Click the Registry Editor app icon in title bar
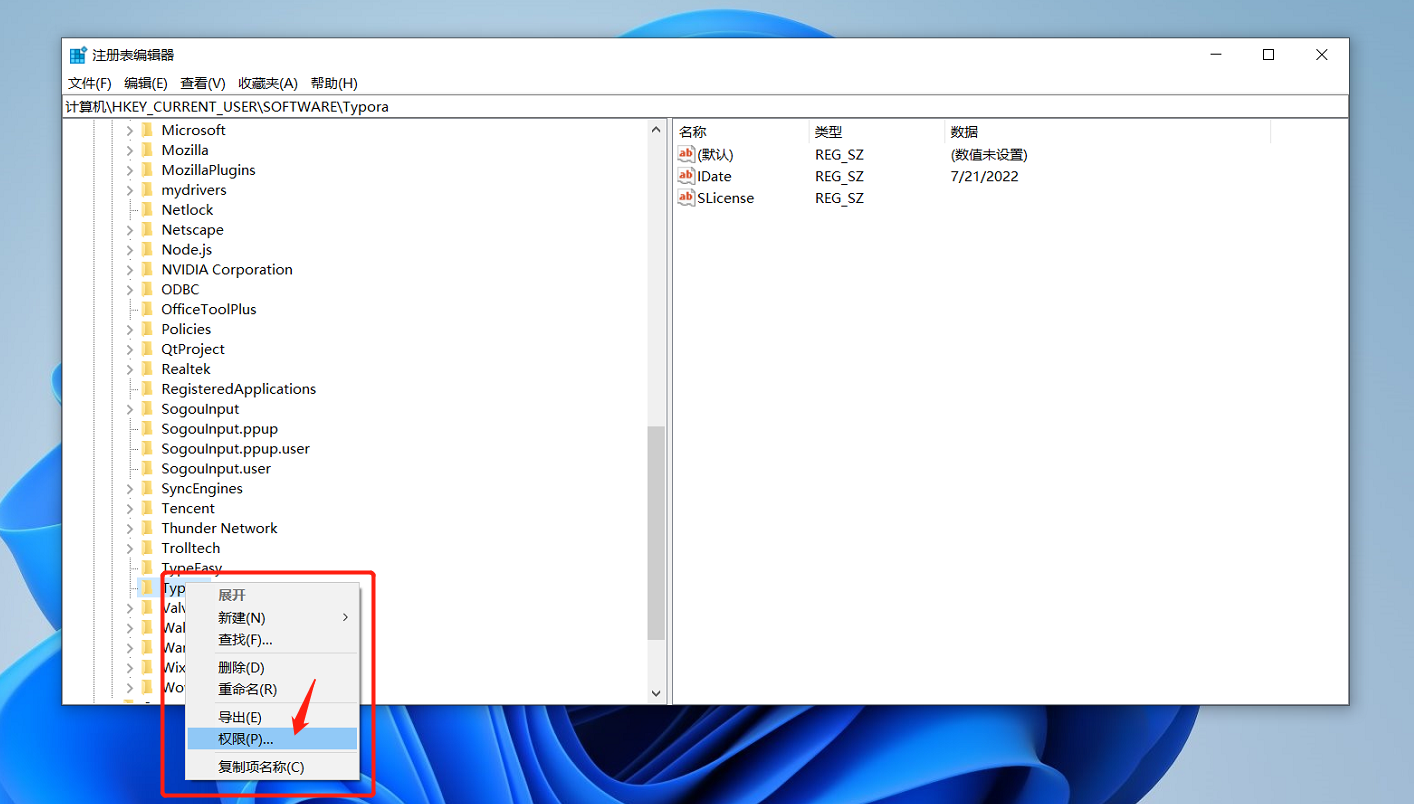 point(78,55)
